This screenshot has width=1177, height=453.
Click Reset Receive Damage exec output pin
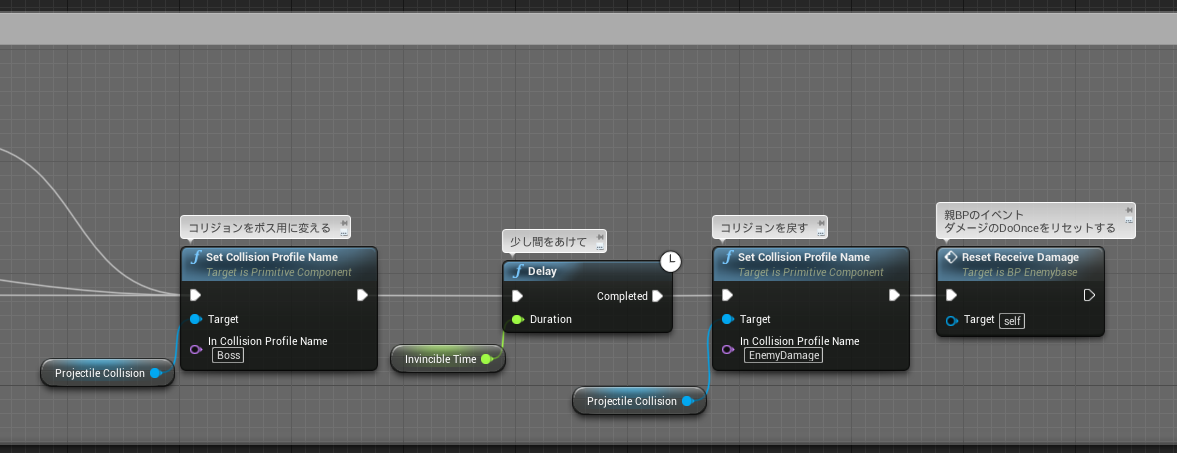click(1089, 295)
